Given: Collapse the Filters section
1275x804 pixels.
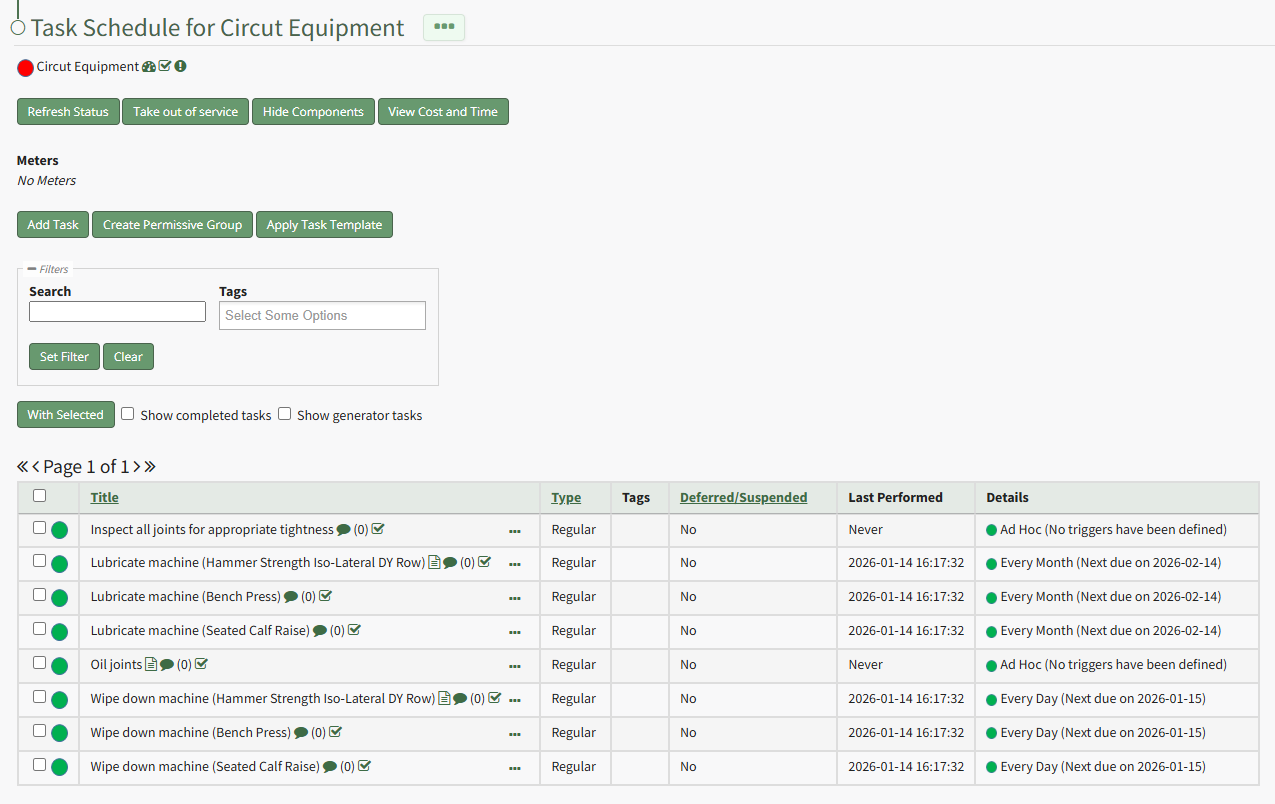Looking at the screenshot, I should click(x=32, y=269).
